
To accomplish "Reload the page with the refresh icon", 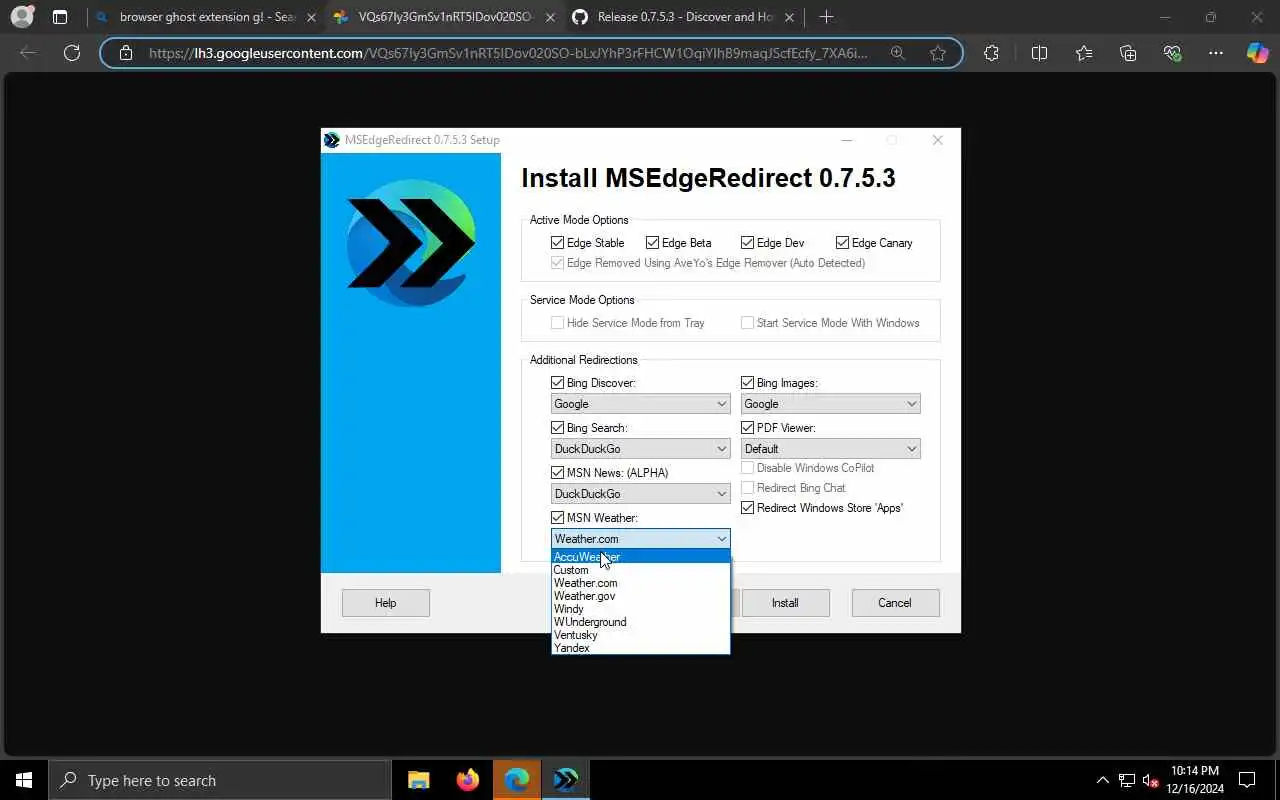I will click(x=72, y=53).
